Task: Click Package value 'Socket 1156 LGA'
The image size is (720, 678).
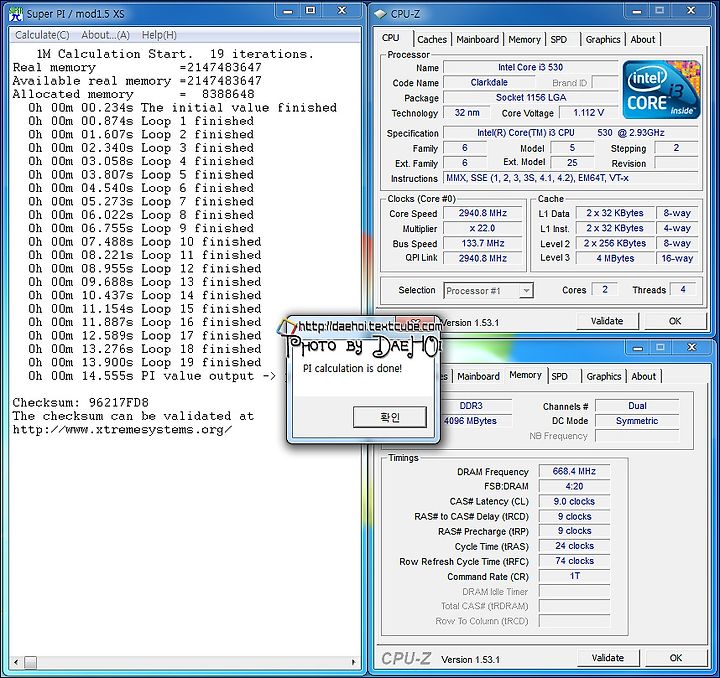Action: 530,98
